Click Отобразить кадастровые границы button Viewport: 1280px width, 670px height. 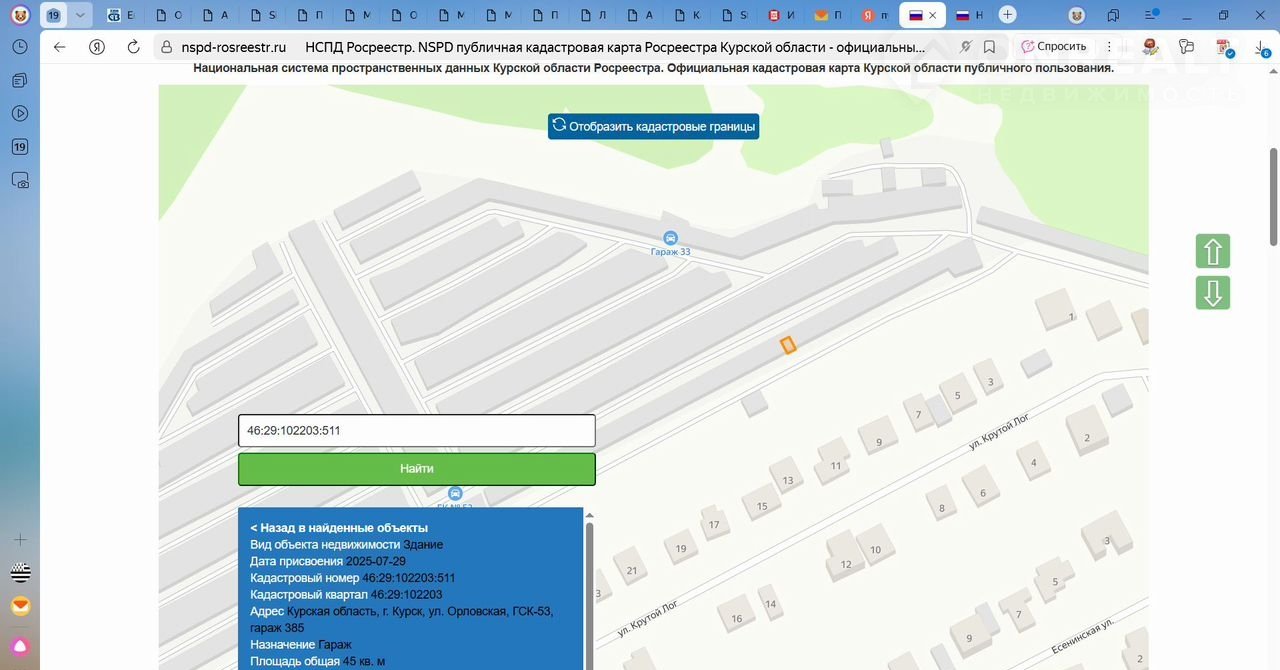653,126
